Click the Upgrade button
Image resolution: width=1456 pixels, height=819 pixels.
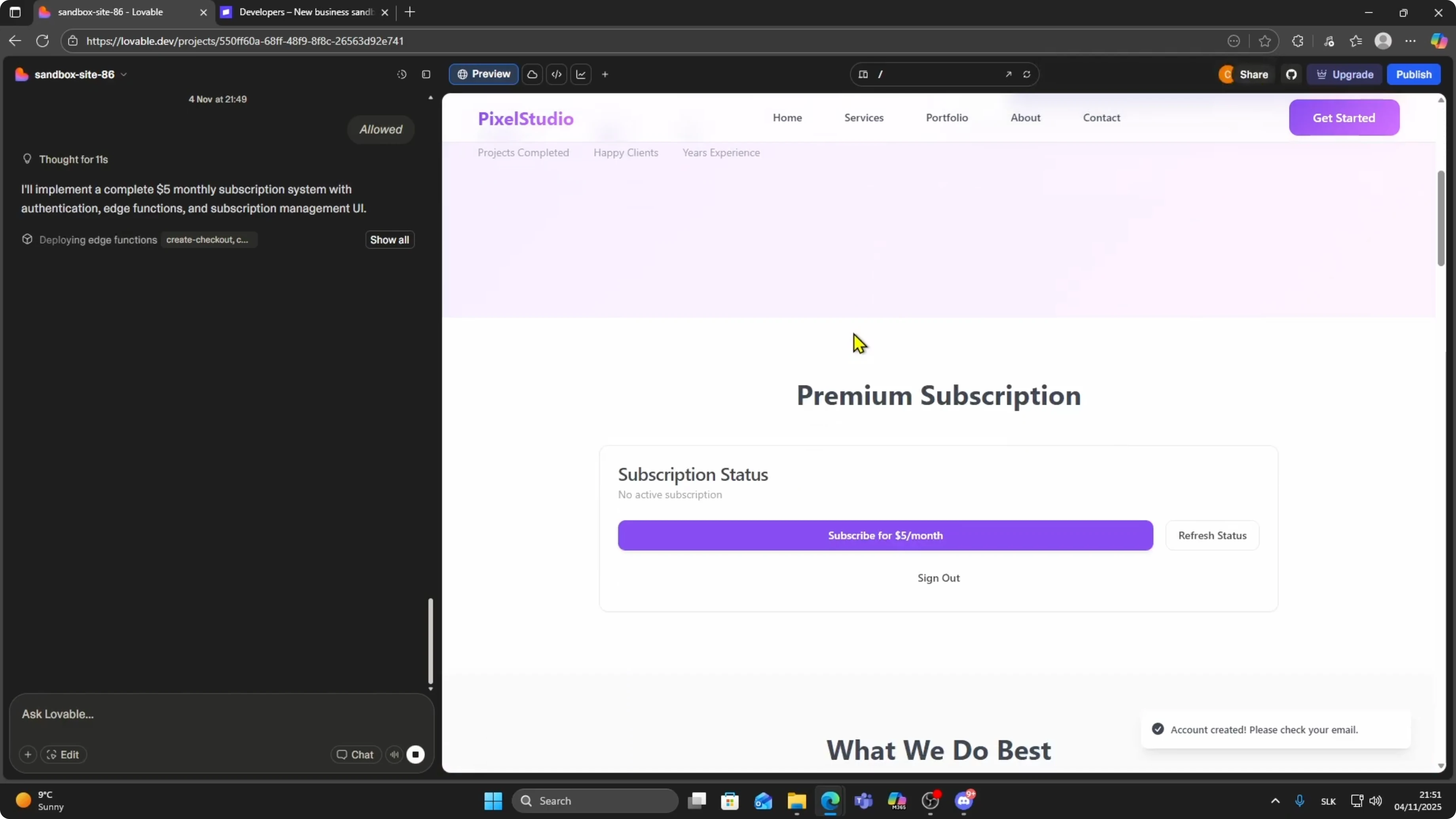(1345, 75)
